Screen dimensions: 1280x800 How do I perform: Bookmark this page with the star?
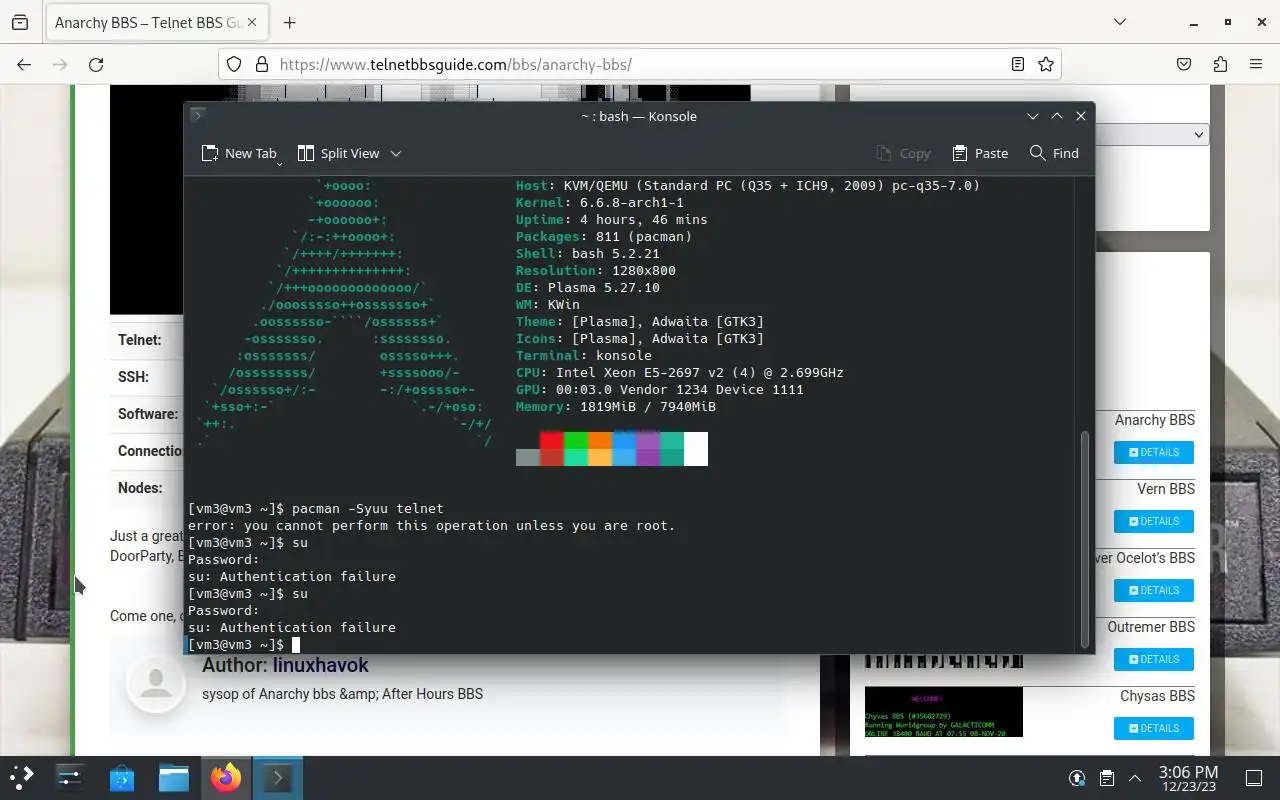pos(1046,64)
